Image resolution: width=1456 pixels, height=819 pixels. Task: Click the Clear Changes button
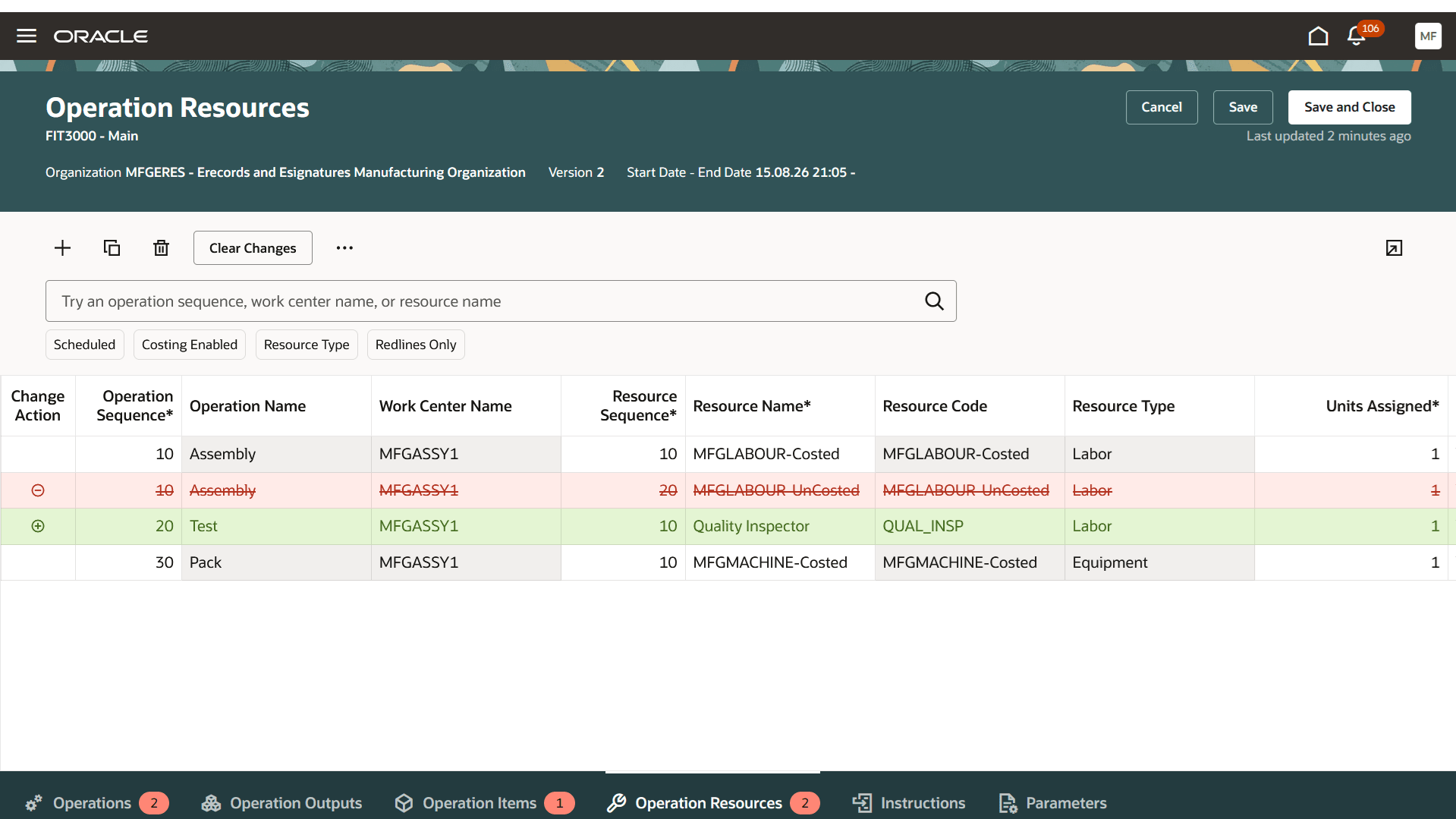tap(253, 248)
